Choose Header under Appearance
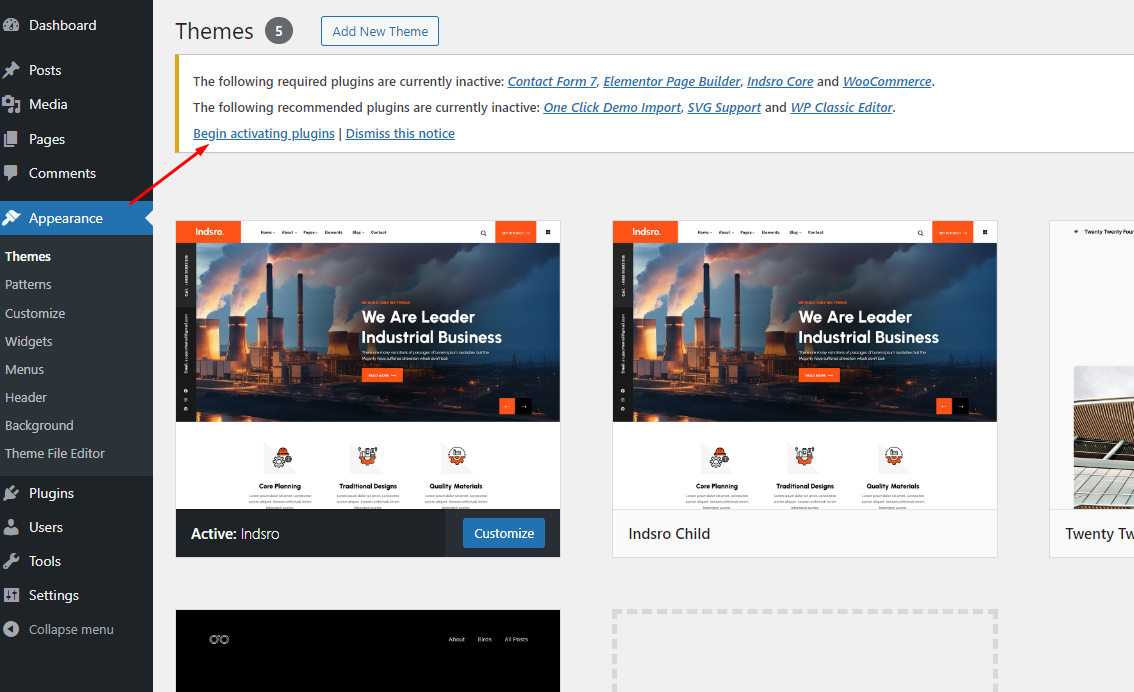The height and width of the screenshot is (692, 1134). [x=25, y=398]
